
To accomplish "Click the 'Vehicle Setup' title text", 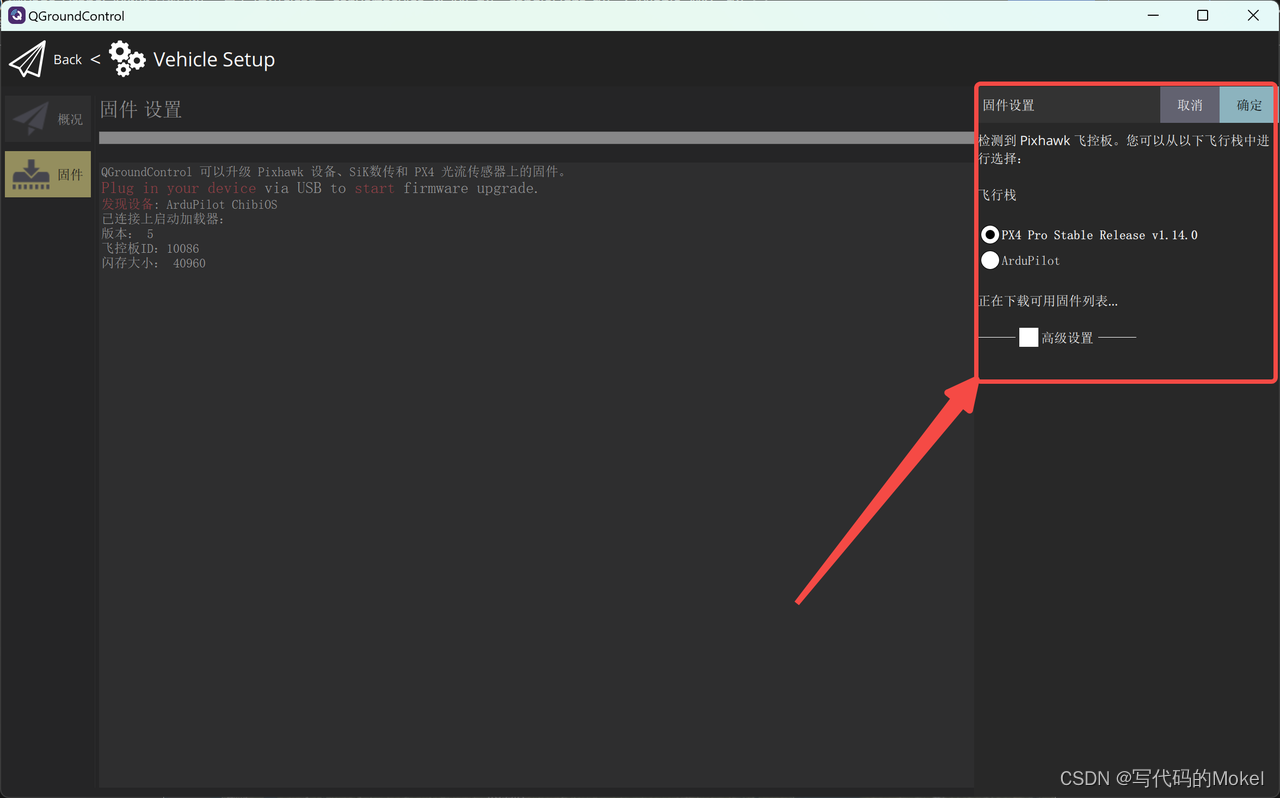I will coord(214,60).
